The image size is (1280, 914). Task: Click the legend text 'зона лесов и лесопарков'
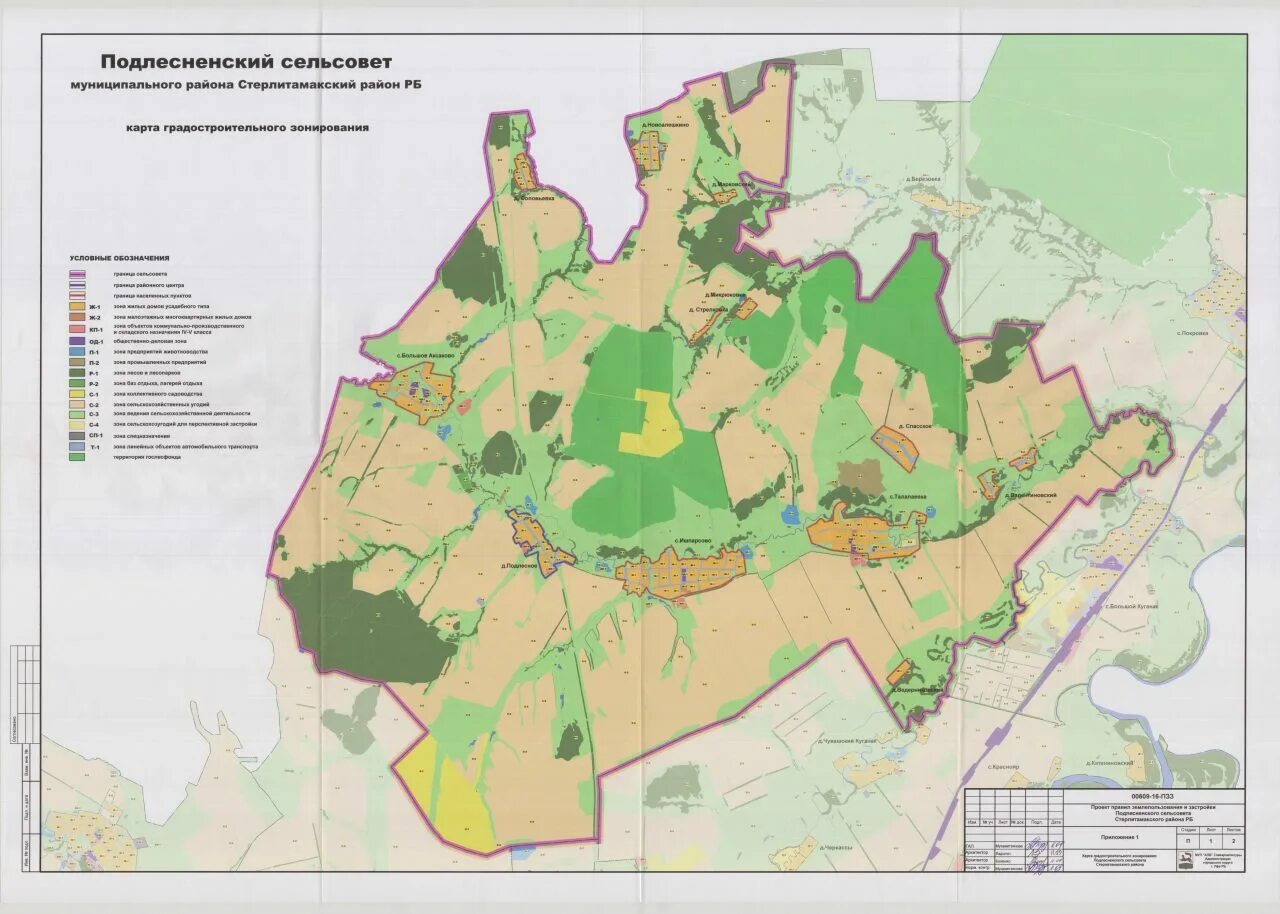(x=146, y=373)
